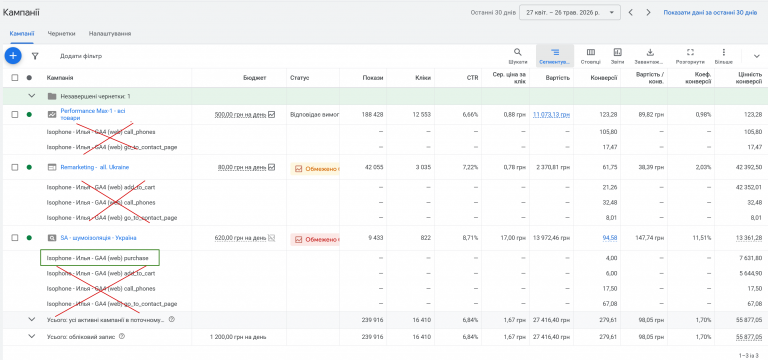The width and height of the screenshot is (768, 360).
Task: Click SA search campaign type icon
Action: 52,238
